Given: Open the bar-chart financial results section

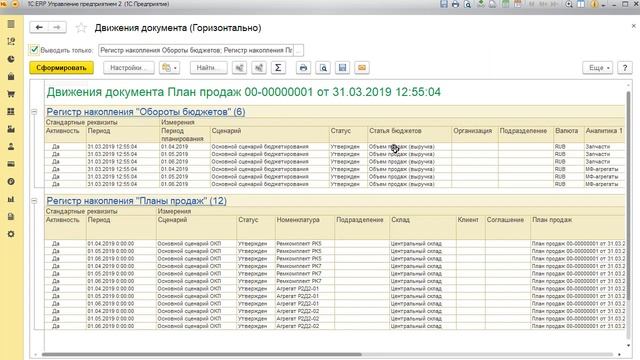Looking at the screenshot, I should tap(11, 199).
